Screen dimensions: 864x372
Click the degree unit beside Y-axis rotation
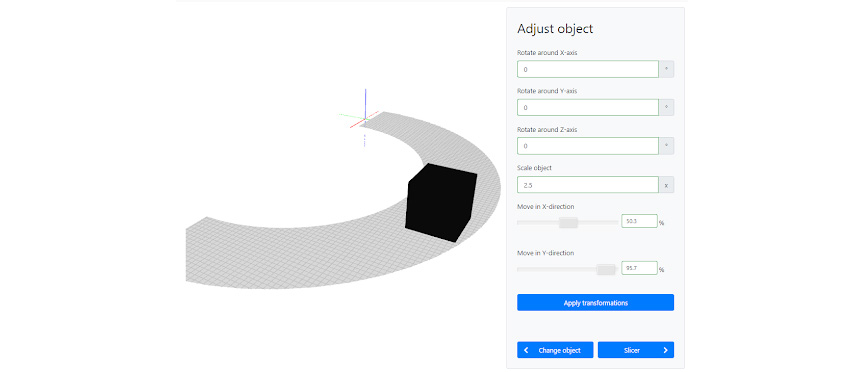tap(666, 107)
